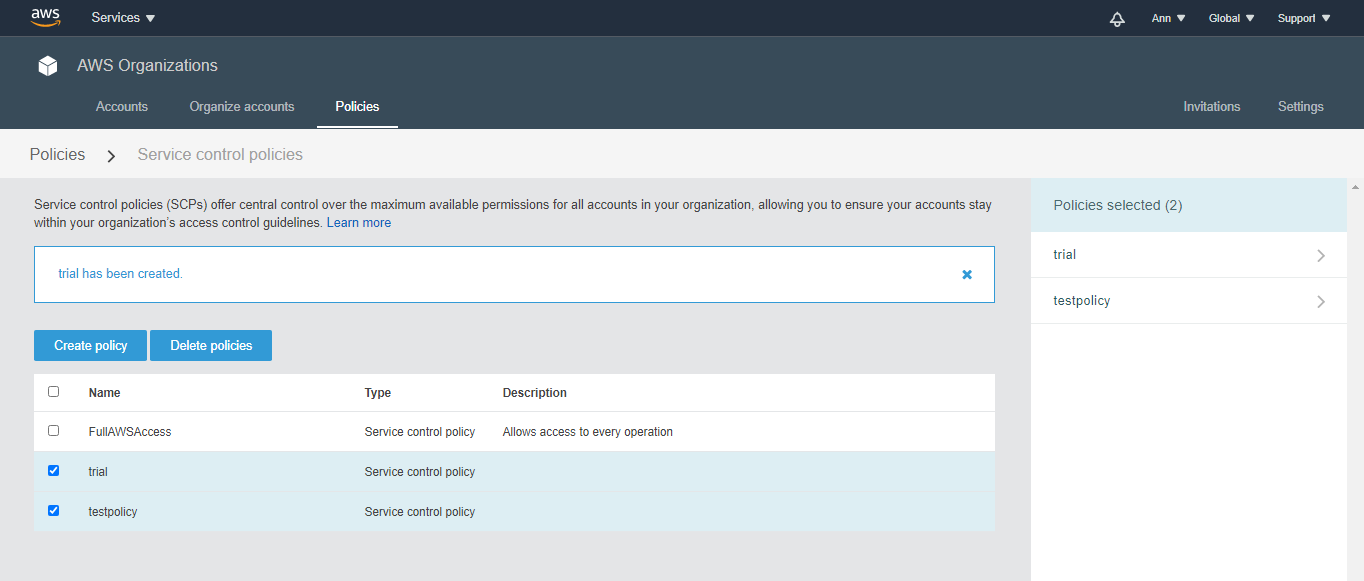The image size is (1364, 581).
Task: Deselect the testpolicy checkbox
Action: 54,511
